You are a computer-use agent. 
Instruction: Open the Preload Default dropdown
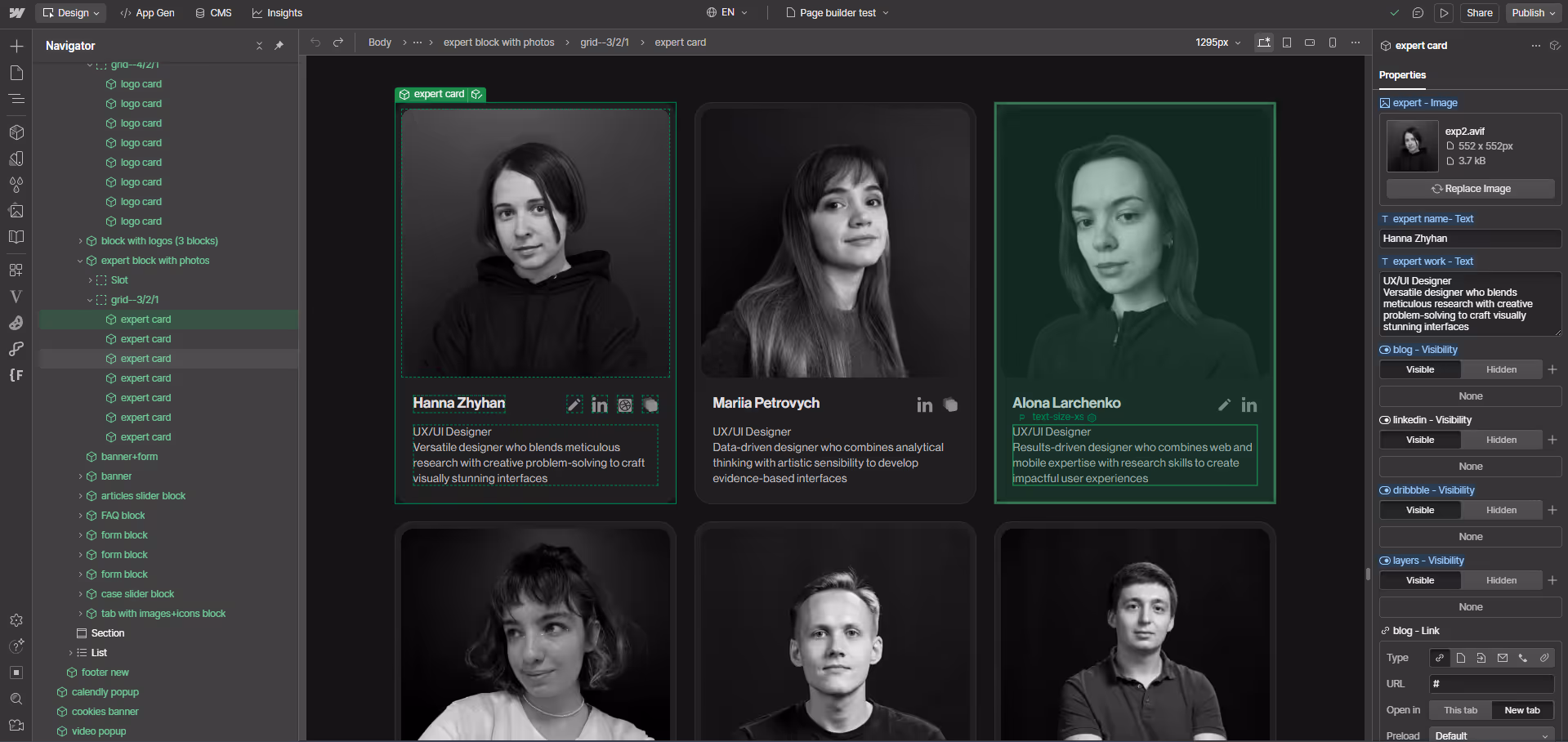point(1492,735)
